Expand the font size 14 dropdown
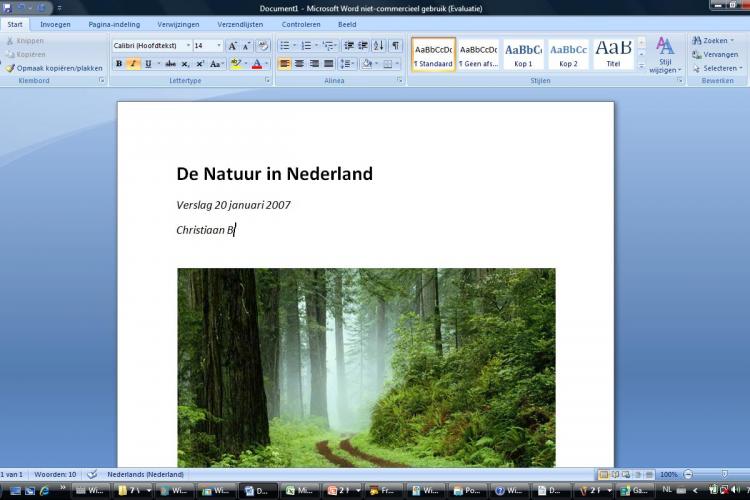750x500 pixels. 218,46
